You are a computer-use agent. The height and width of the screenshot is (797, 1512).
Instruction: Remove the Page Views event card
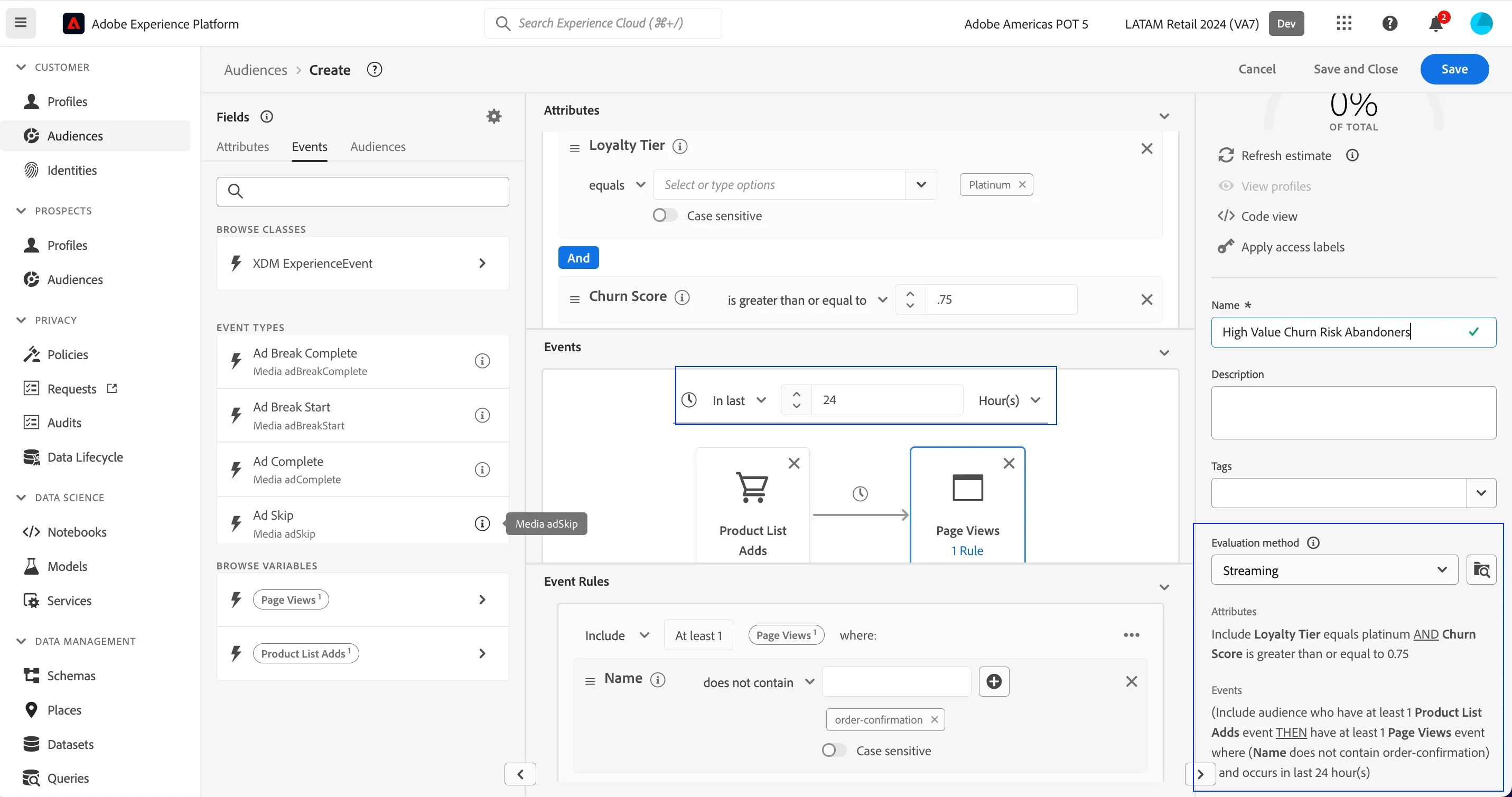tap(1009, 464)
